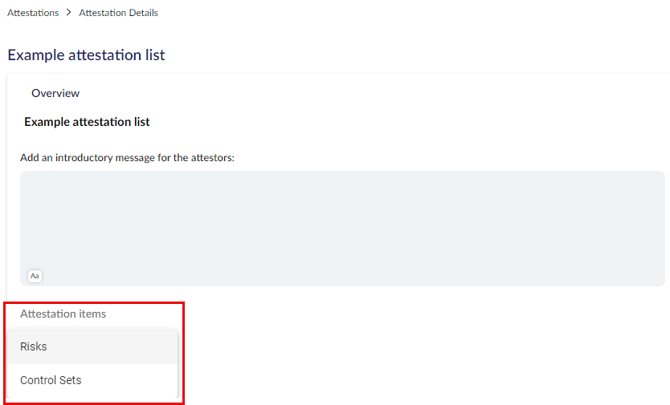The height and width of the screenshot is (405, 670).
Task: Select Risks from the attestation items
Action: [x=92, y=346]
